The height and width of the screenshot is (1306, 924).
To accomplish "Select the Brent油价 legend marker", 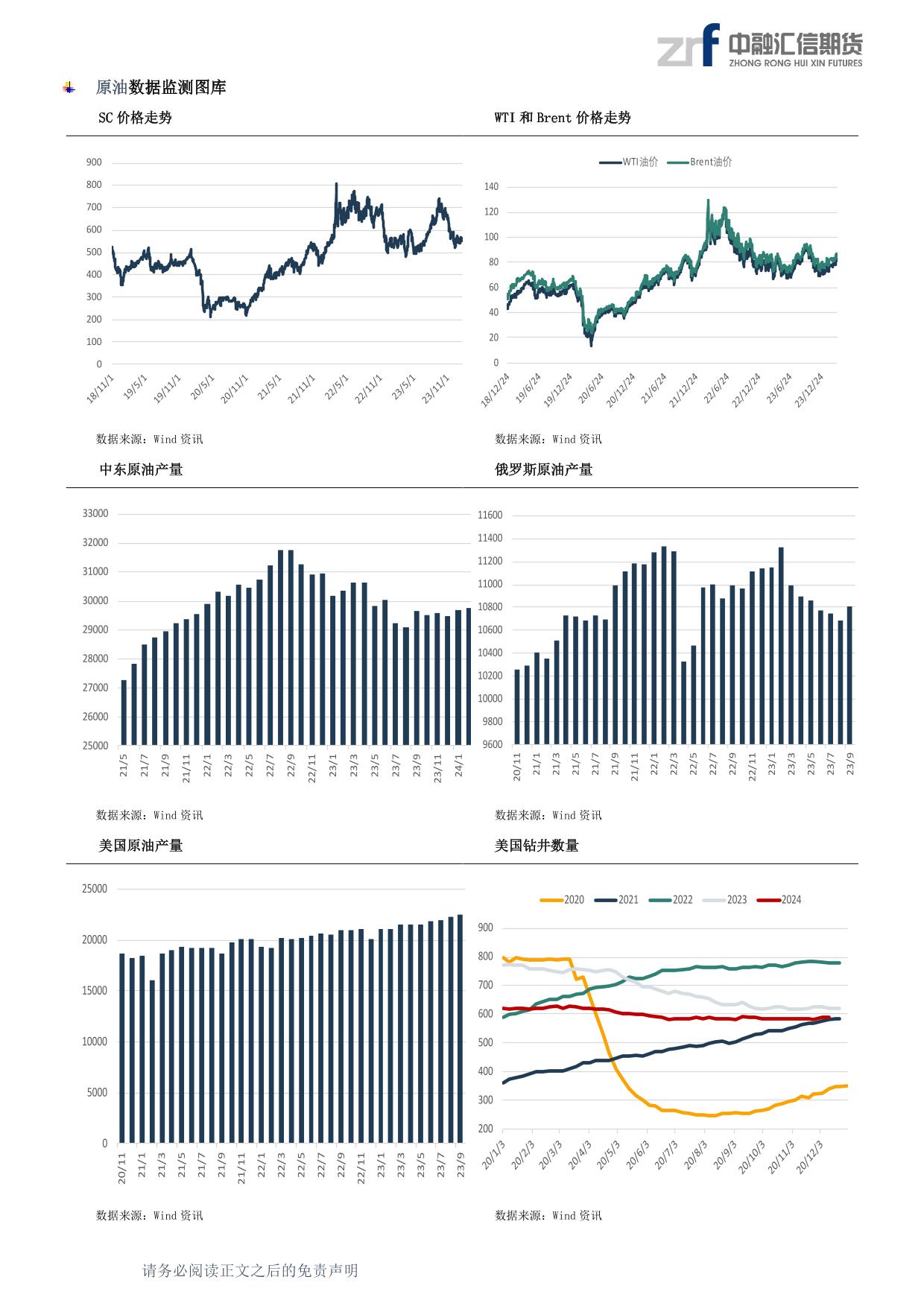I will click(677, 162).
